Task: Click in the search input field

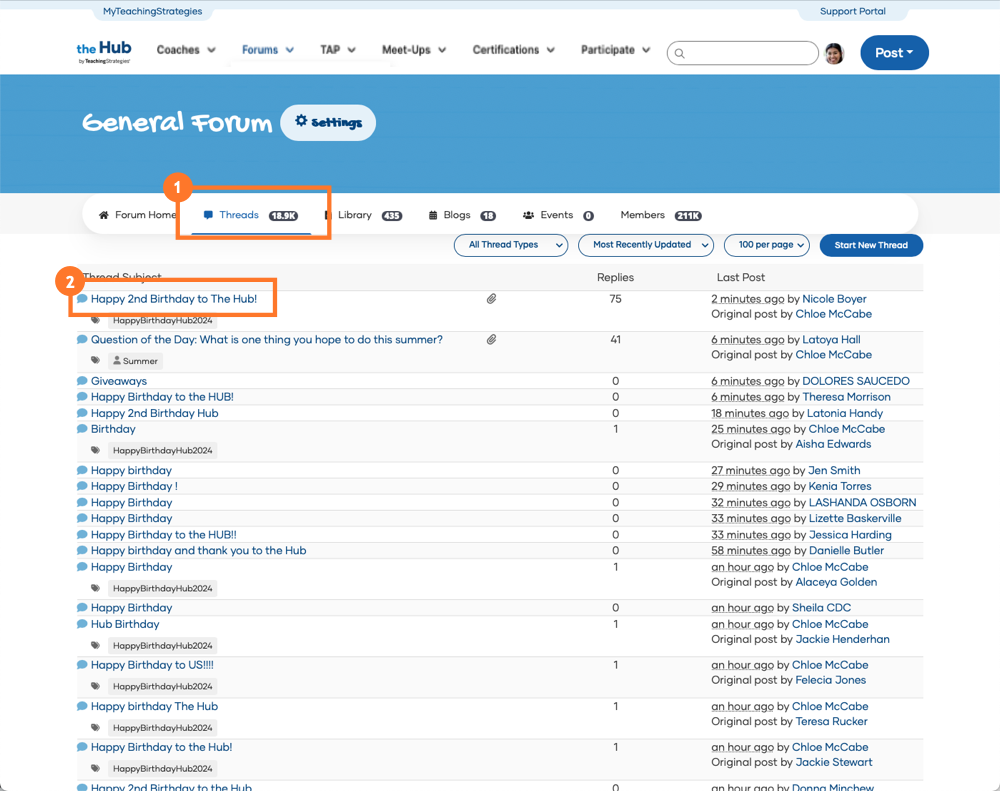Action: (750, 54)
